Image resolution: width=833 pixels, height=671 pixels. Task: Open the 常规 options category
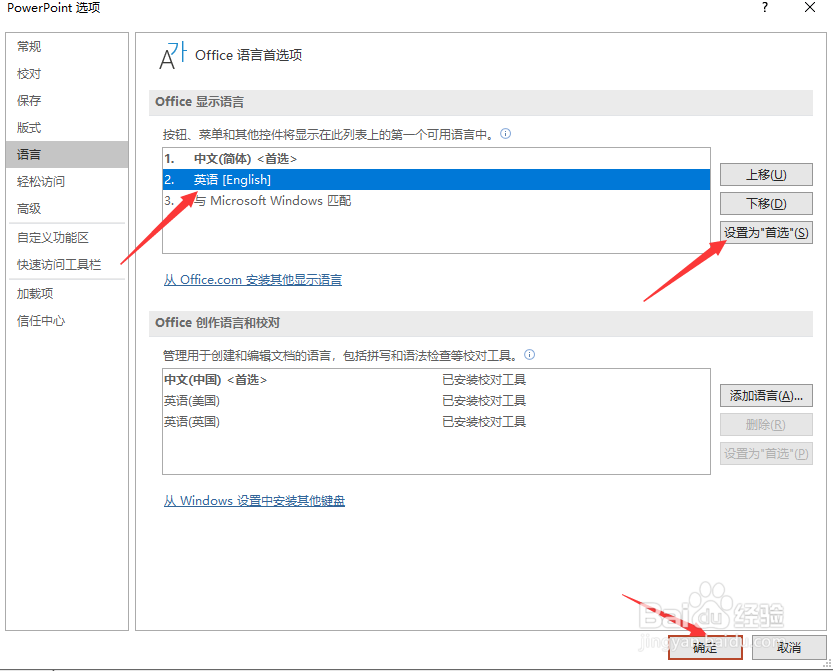pos(67,47)
